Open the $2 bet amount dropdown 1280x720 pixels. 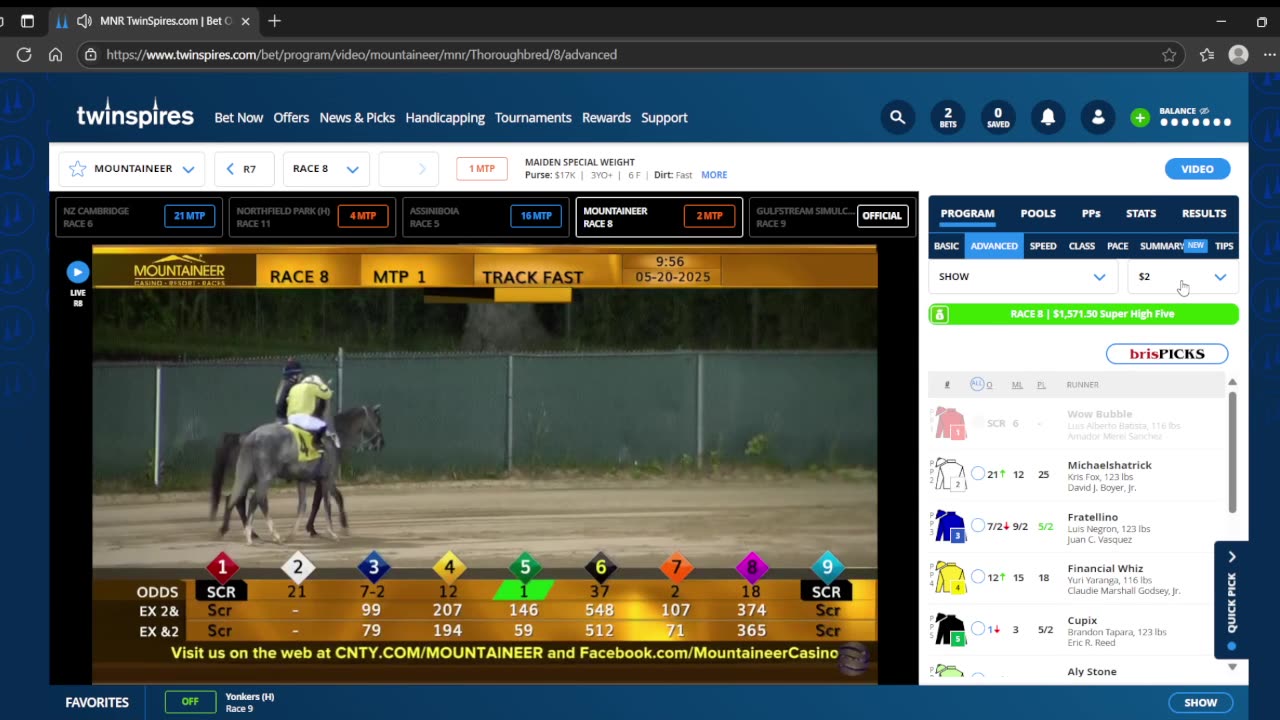tap(1183, 277)
